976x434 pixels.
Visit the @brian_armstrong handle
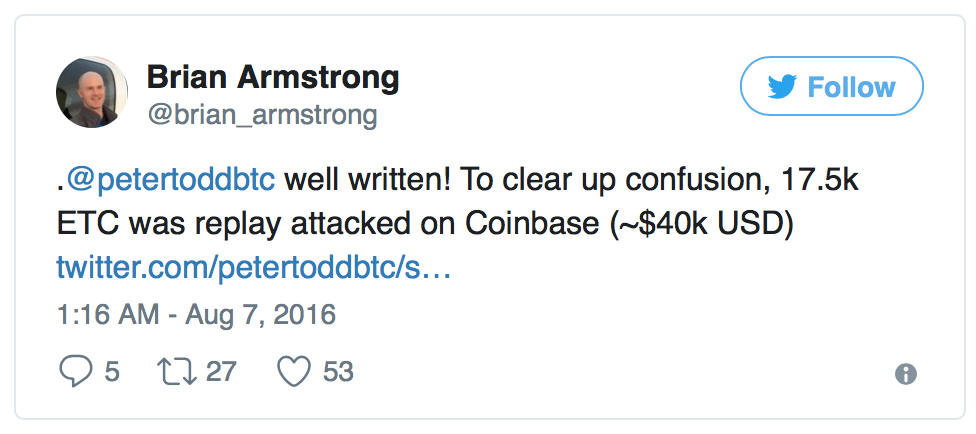pos(262,115)
